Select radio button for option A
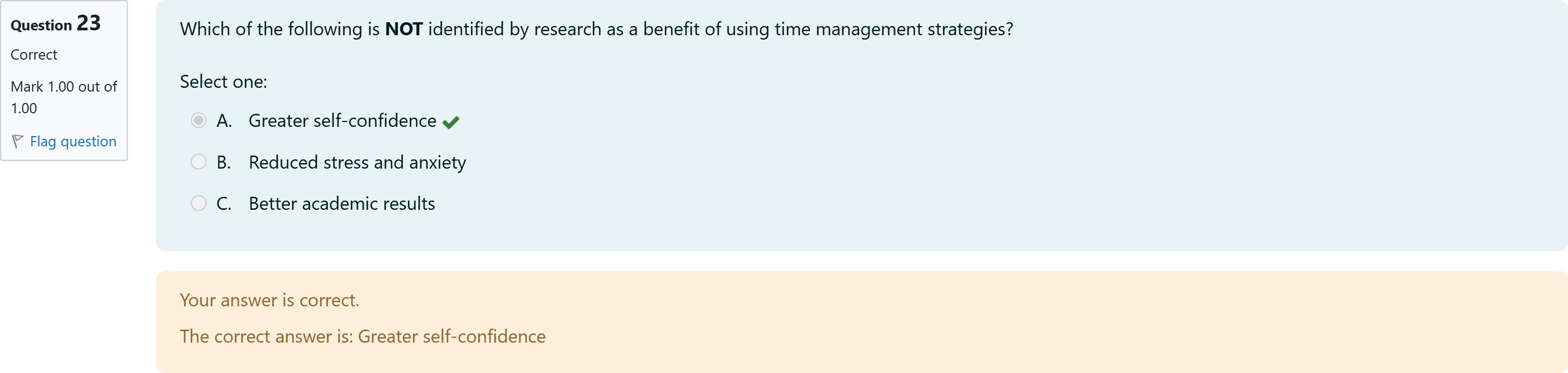Image resolution: width=1568 pixels, height=373 pixels. click(x=198, y=121)
